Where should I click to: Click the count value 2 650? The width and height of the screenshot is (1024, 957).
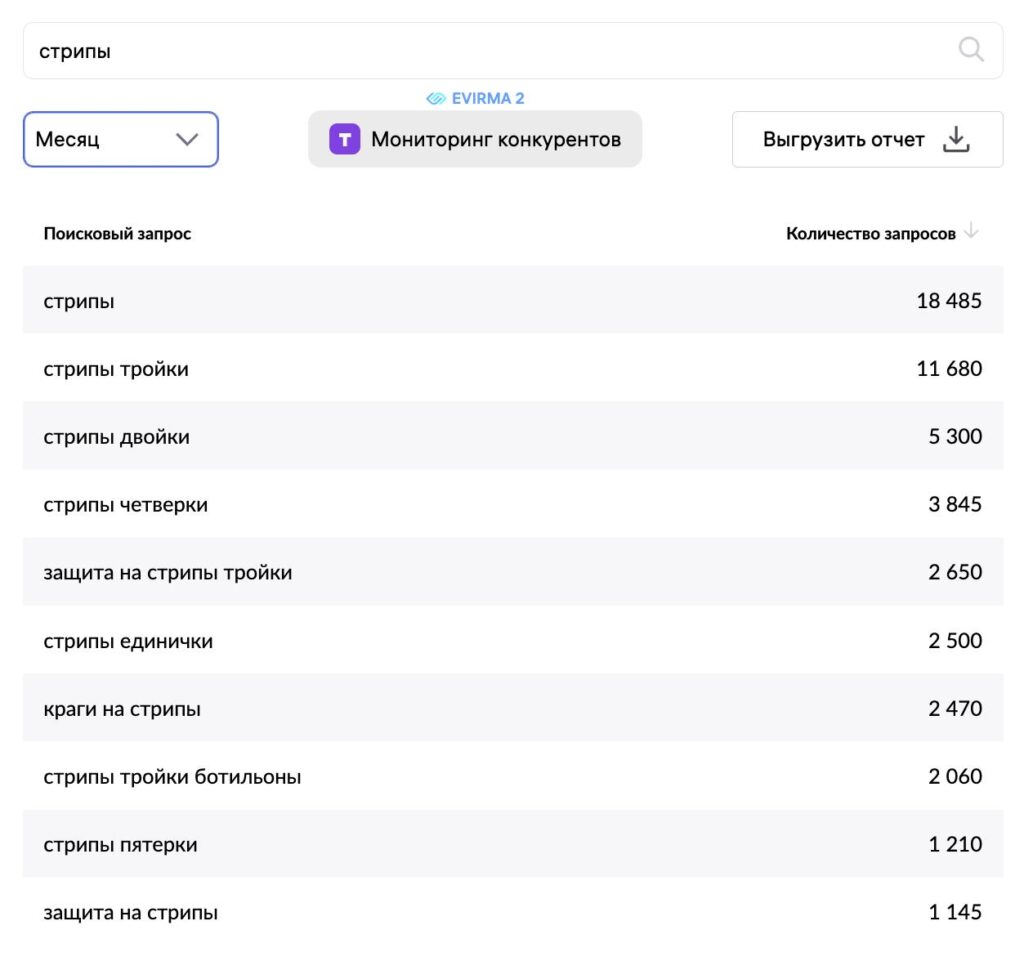pos(955,572)
